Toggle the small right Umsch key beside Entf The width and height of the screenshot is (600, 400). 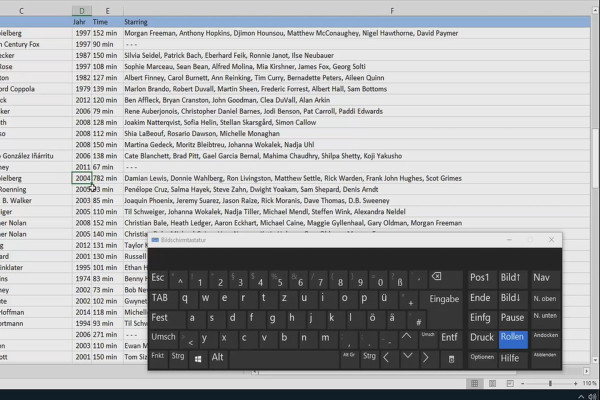(428, 338)
